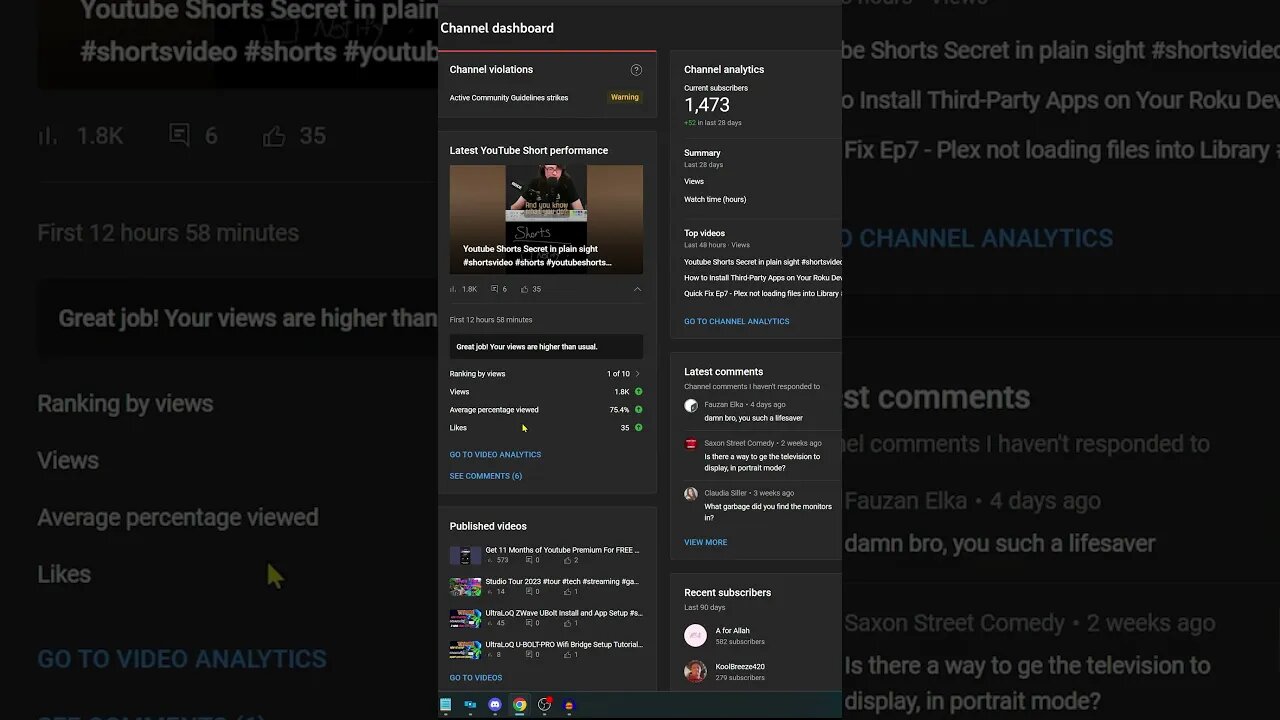Open the Roku Third-Party Apps top video
Image resolution: width=1280 pixels, height=720 pixels.
click(x=763, y=278)
